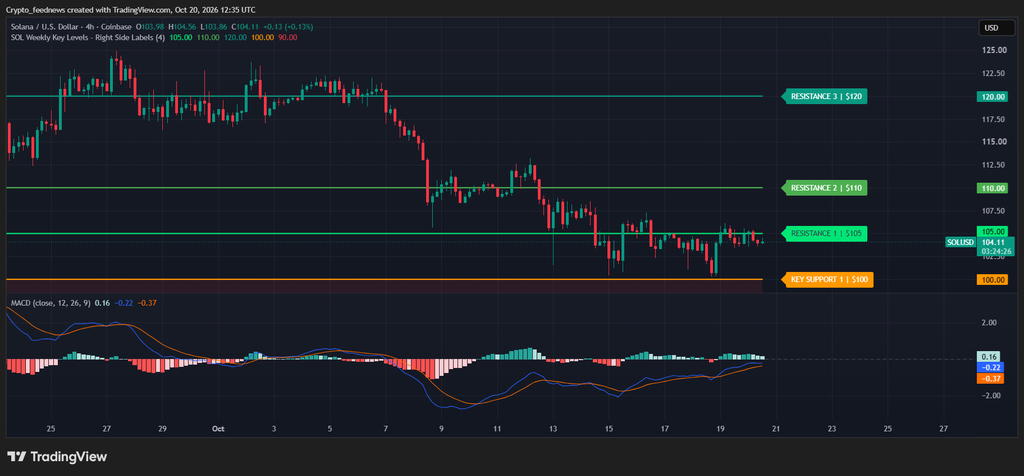1024x476 pixels.
Task: Click the TradingView logo at the bottom
Action: click(x=57, y=456)
